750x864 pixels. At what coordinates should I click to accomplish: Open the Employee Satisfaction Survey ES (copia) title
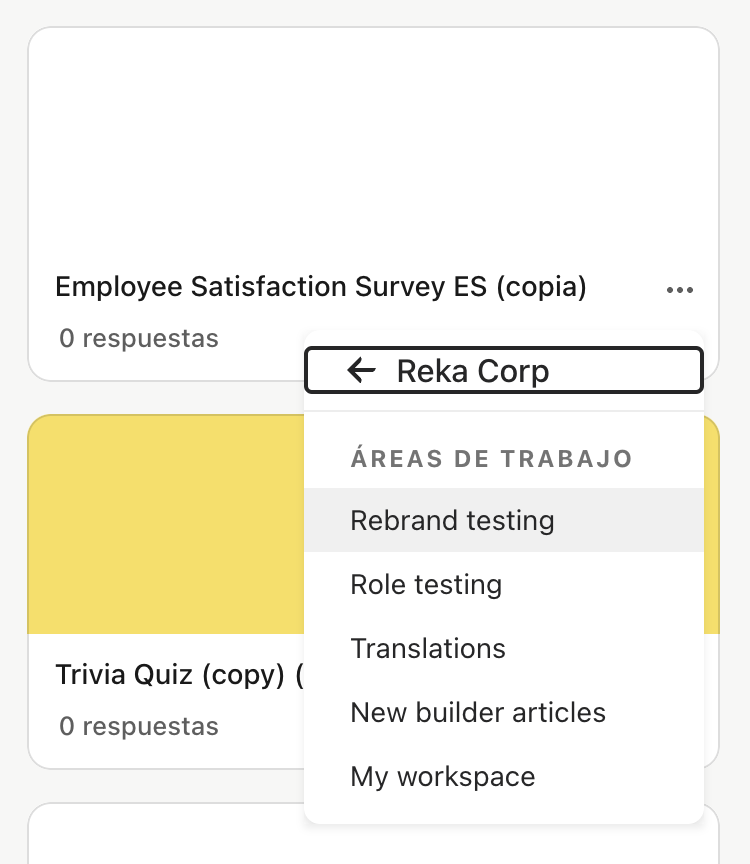coord(320,287)
